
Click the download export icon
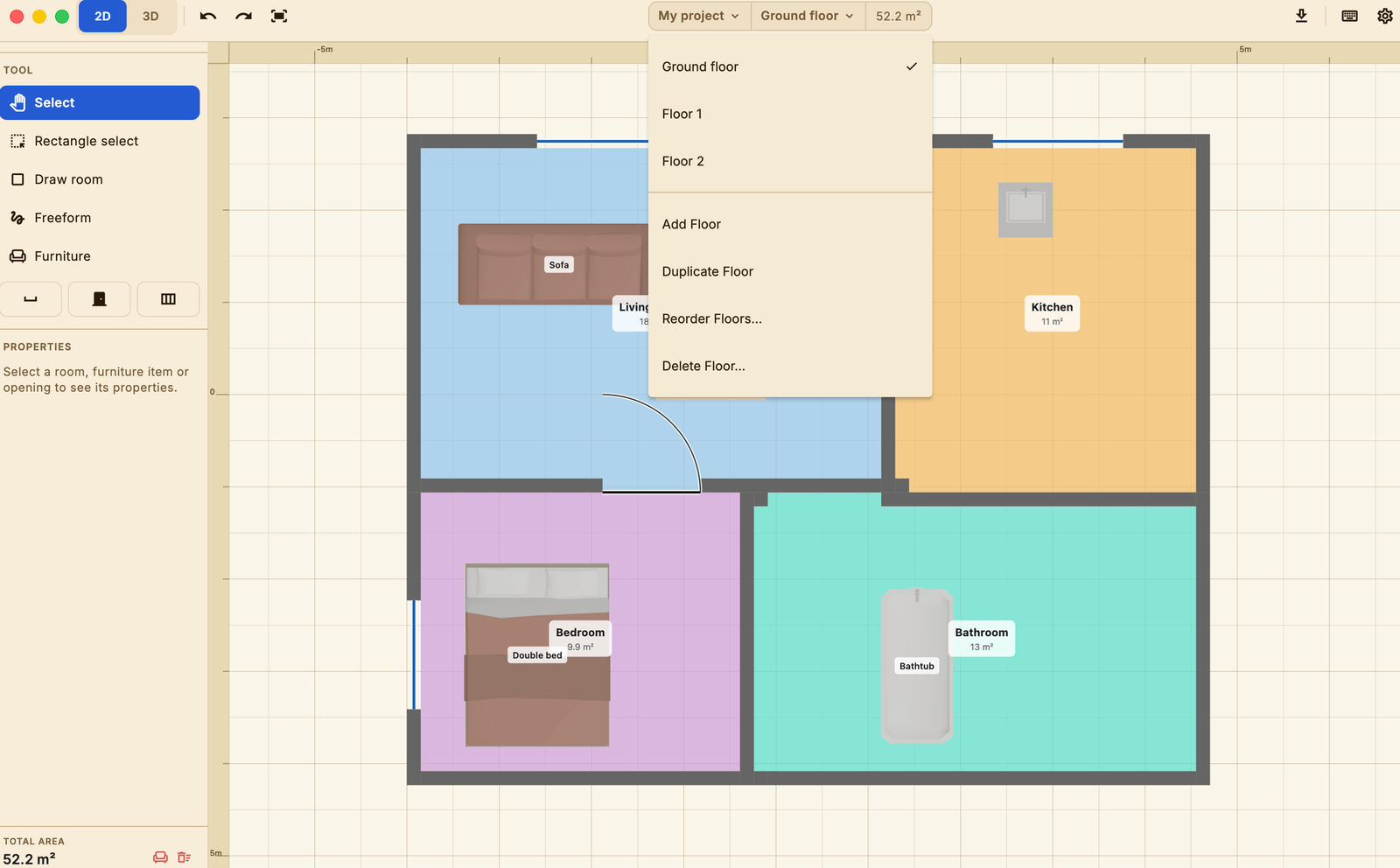click(x=1301, y=16)
